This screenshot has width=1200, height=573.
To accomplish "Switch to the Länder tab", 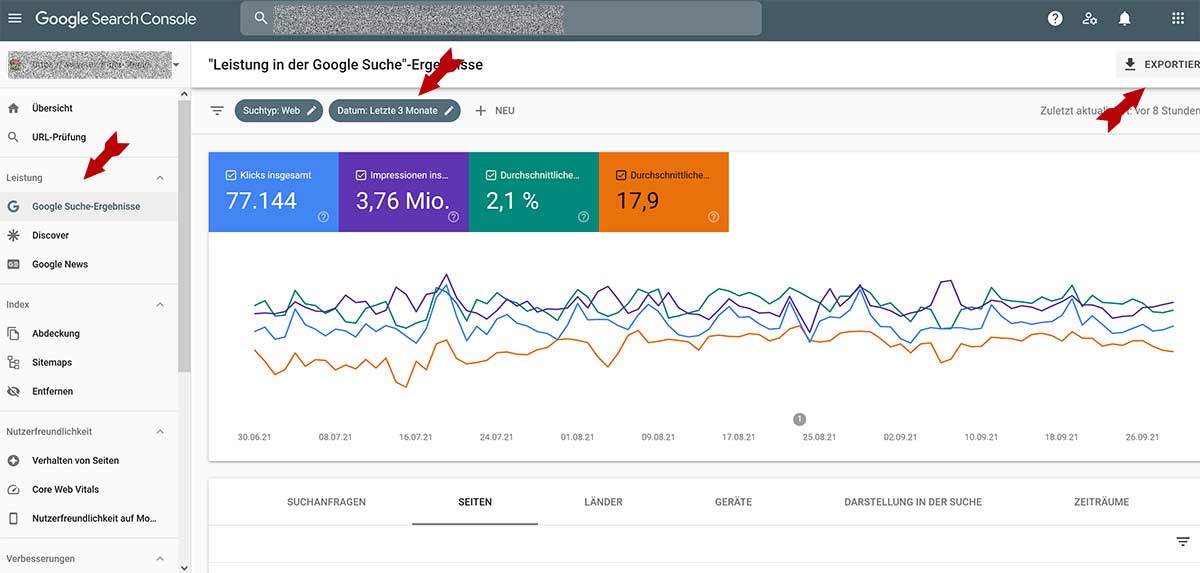I will pos(603,502).
